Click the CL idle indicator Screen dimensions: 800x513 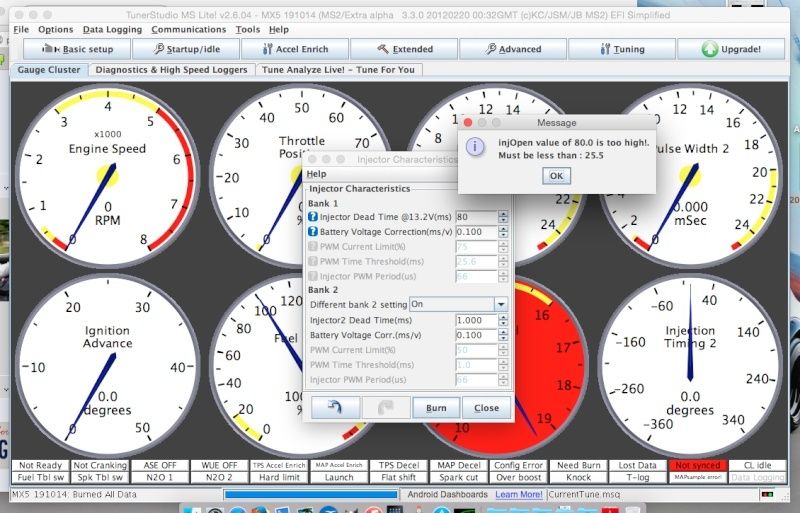(x=758, y=465)
